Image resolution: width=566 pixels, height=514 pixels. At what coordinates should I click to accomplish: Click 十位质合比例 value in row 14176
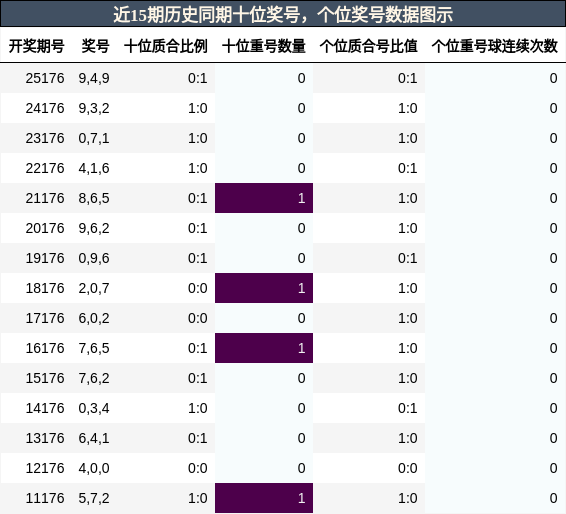[197, 408]
